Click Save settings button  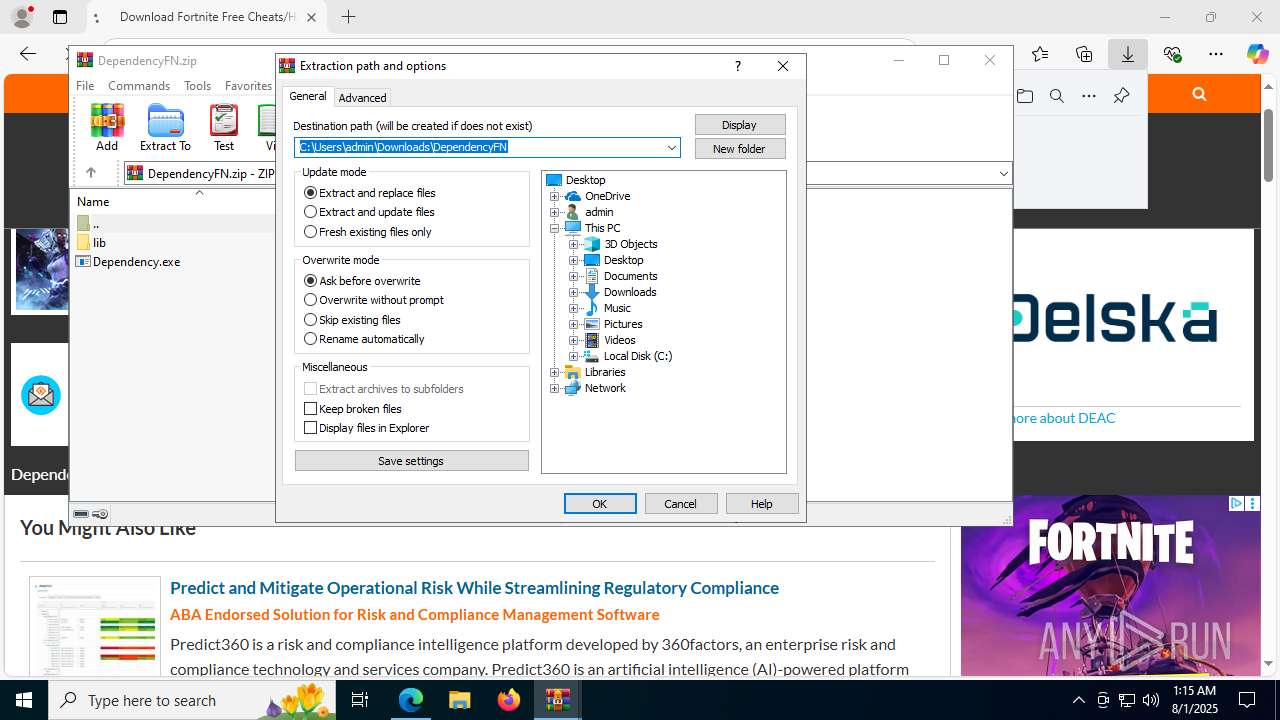tap(412, 461)
